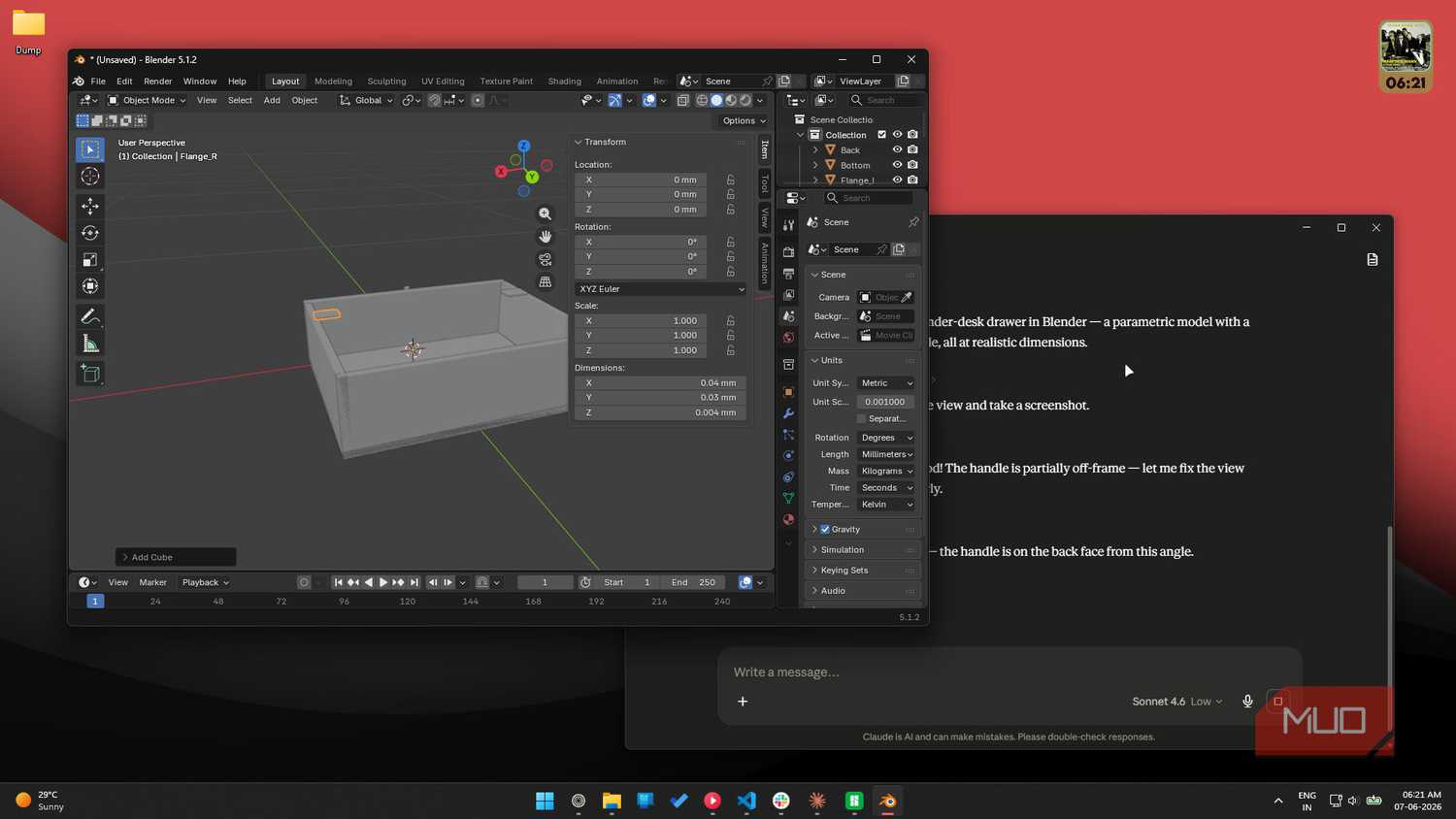Open the Options dropdown in viewport
1456x819 pixels.
(x=744, y=121)
